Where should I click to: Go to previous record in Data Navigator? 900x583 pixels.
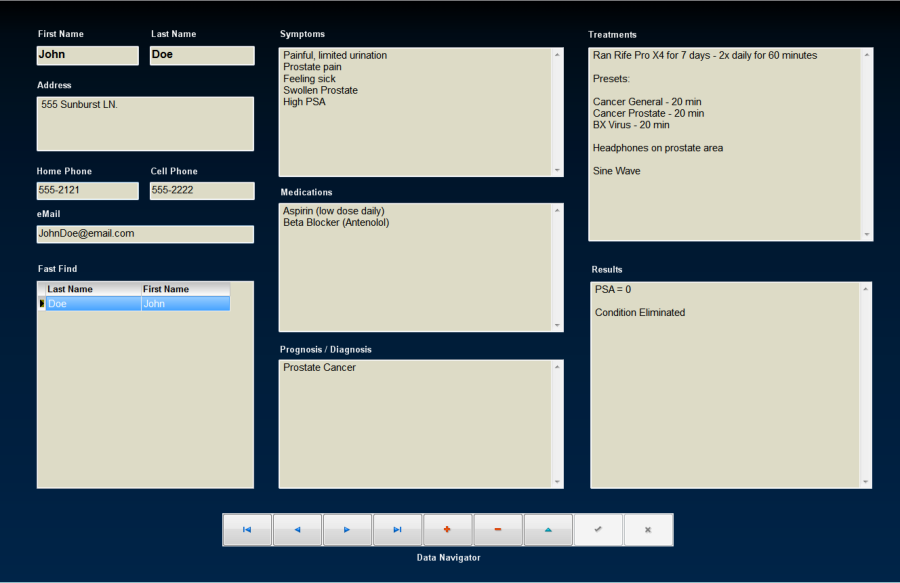pos(297,530)
